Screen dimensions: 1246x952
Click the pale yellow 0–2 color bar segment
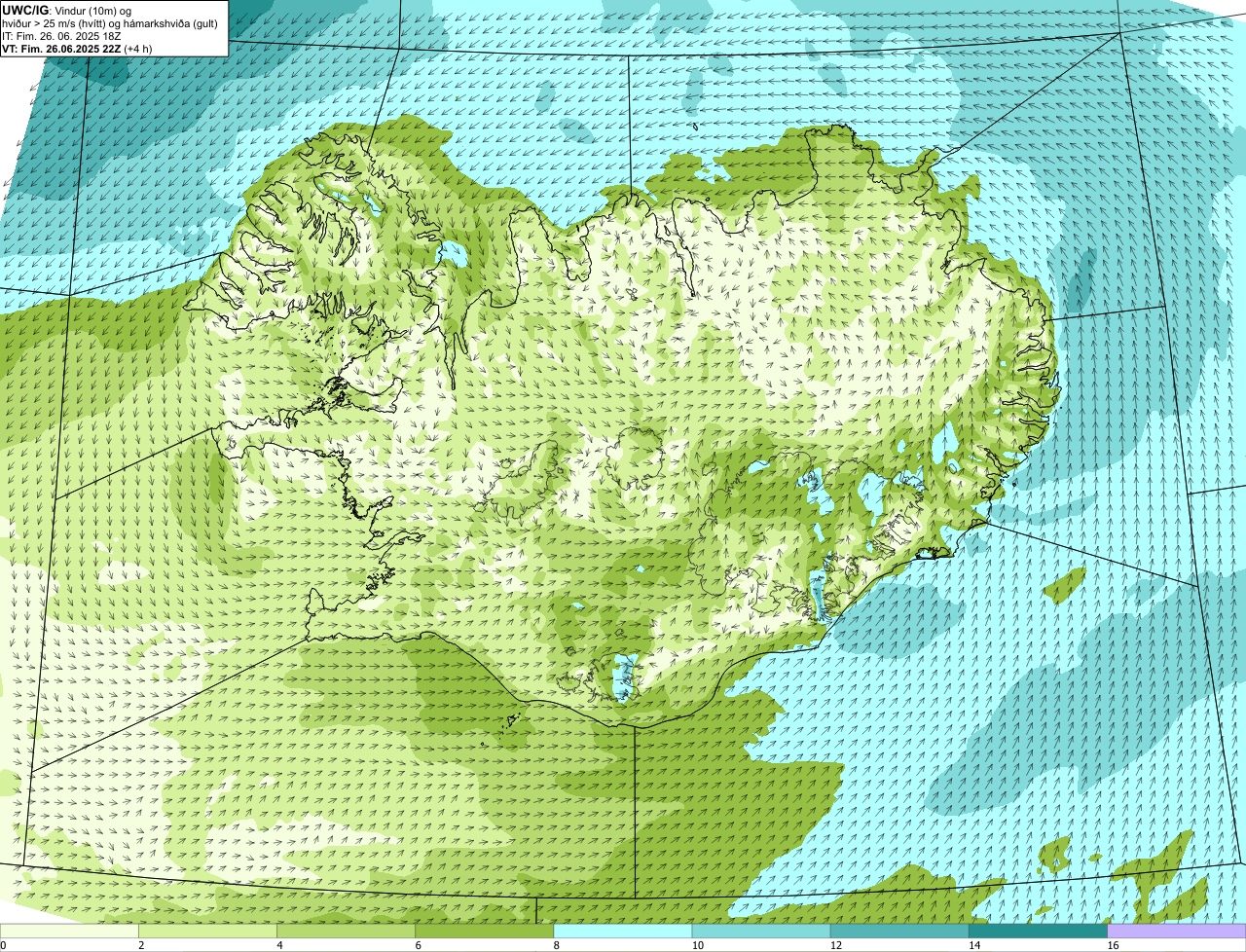(70, 931)
